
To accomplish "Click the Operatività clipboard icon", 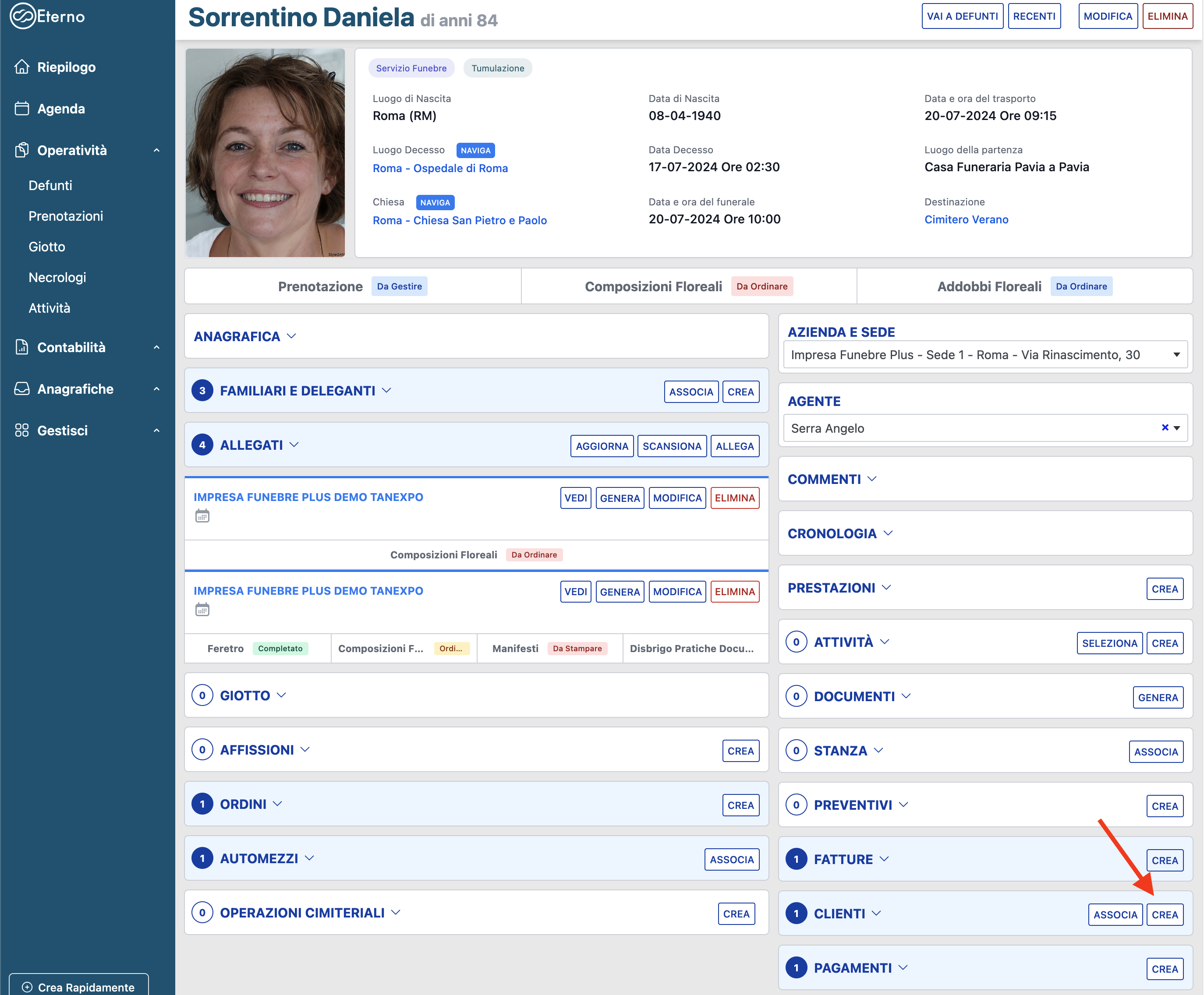I will [x=22, y=150].
